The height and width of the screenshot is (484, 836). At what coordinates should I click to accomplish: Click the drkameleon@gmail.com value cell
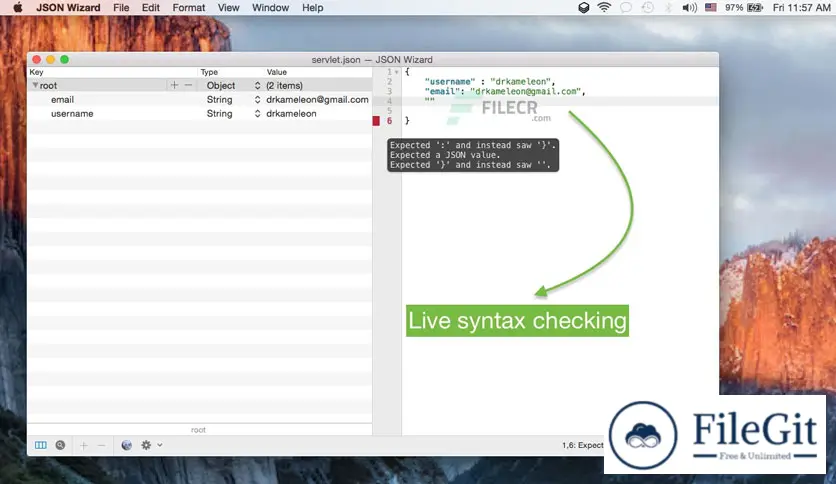(x=317, y=100)
